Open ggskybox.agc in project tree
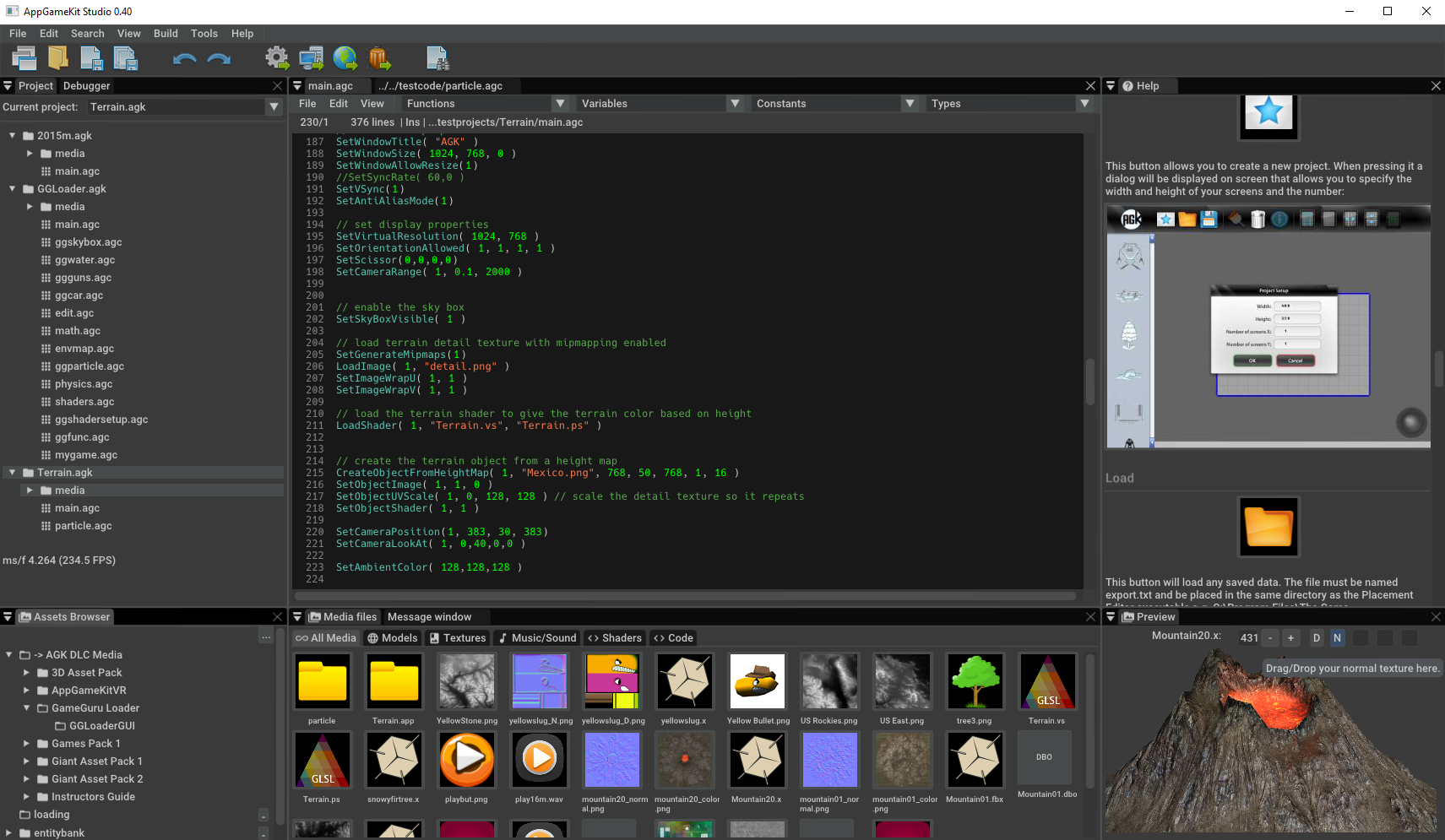Image resolution: width=1445 pixels, height=840 pixels. pyautogui.click(x=88, y=242)
